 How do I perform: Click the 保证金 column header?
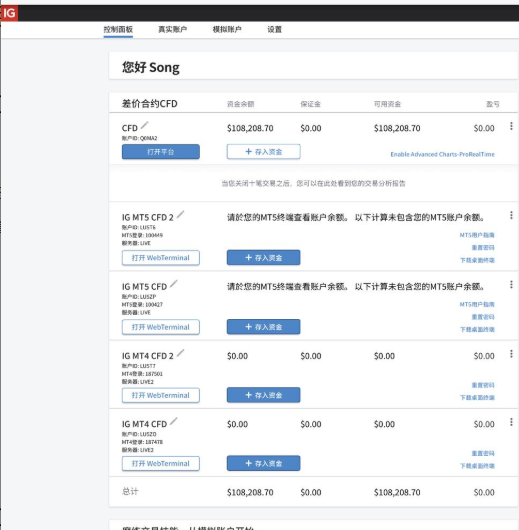click(x=310, y=104)
